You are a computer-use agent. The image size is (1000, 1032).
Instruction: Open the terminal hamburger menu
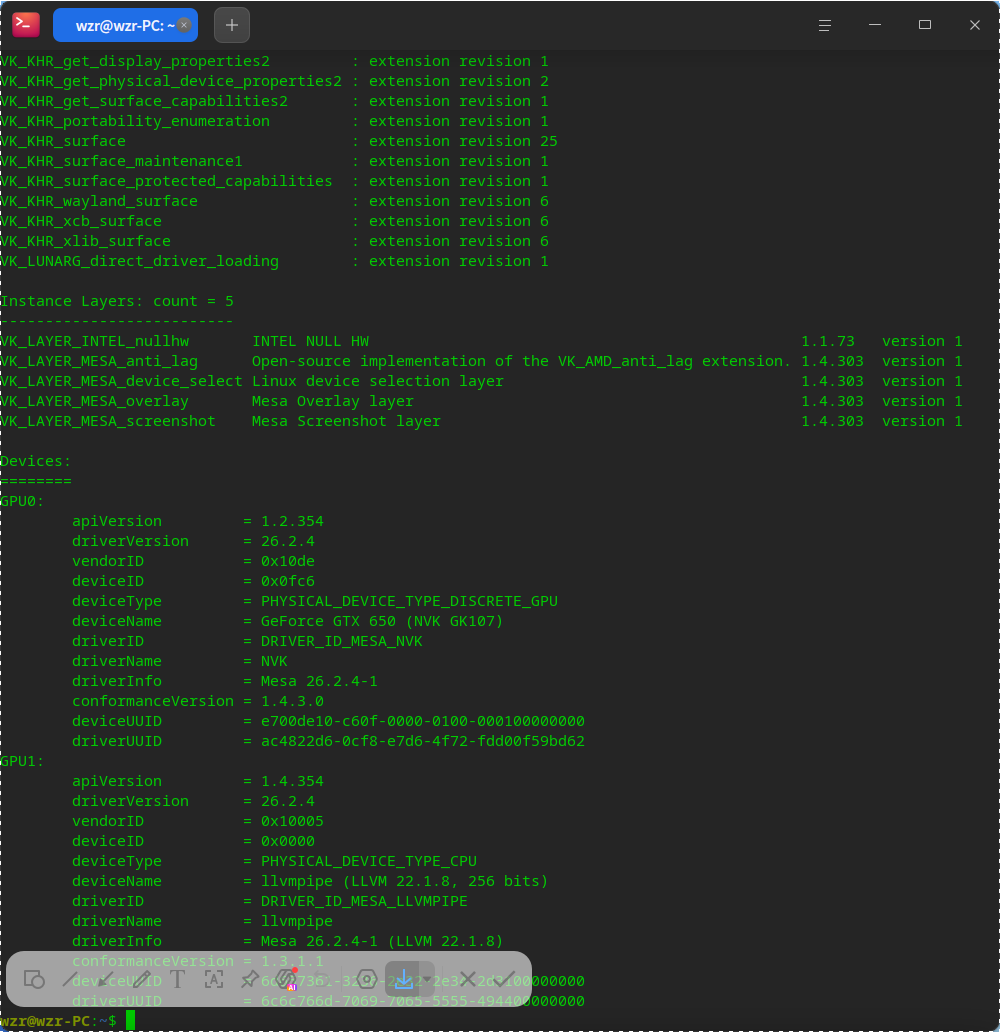click(x=824, y=25)
